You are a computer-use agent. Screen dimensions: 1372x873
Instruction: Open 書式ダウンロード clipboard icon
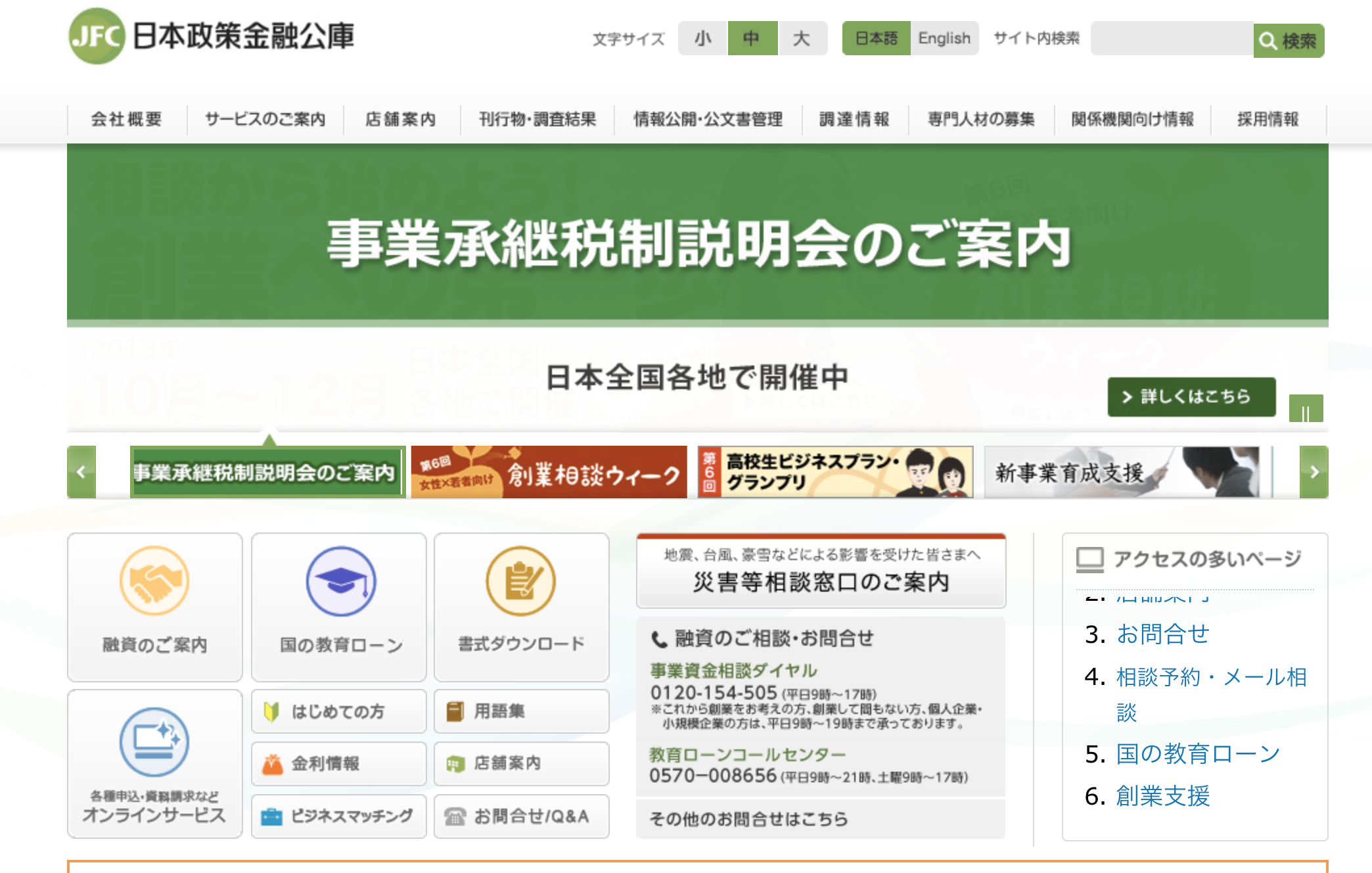point(520,581)
